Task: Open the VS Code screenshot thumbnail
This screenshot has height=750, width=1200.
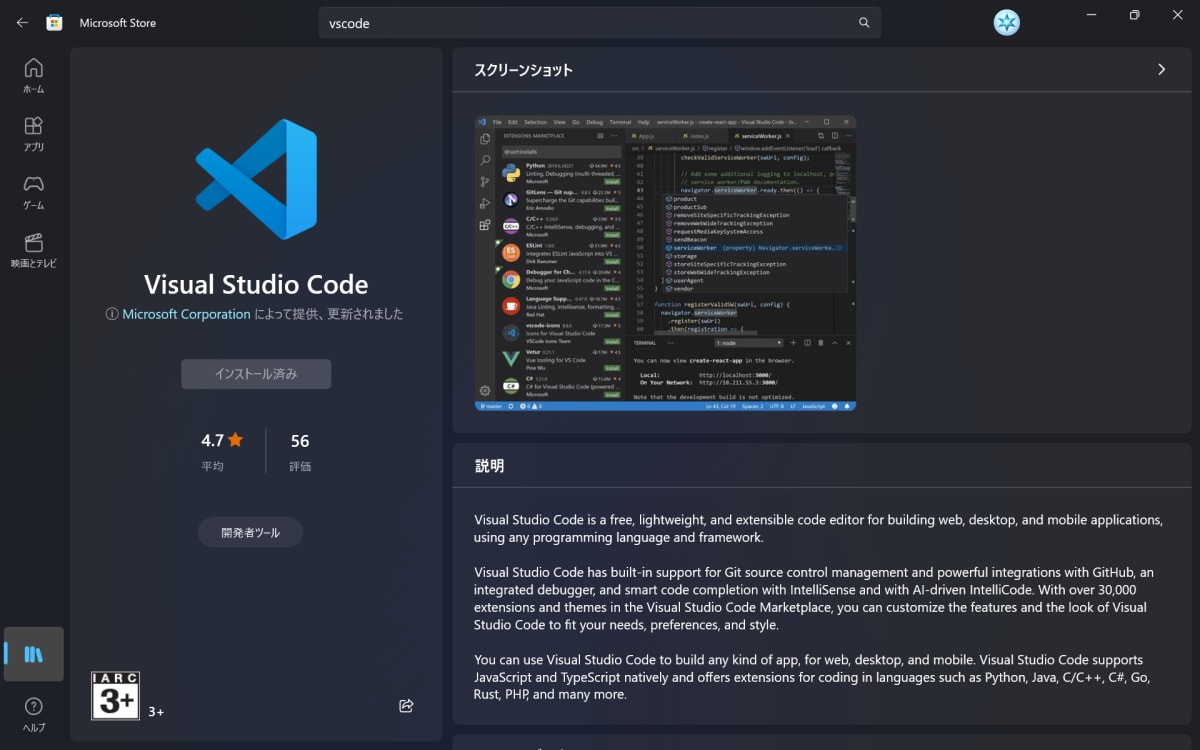Action: [x=663, y=263]
